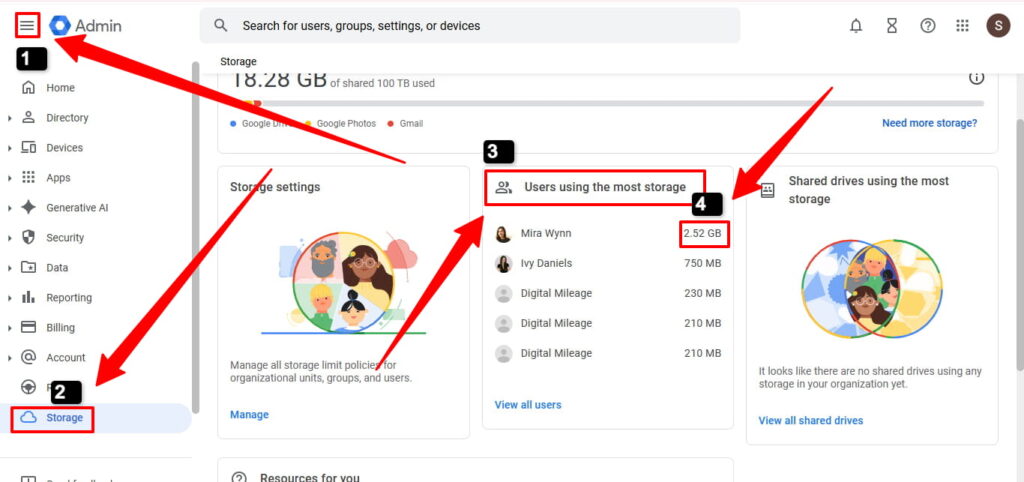Click the Manage storage settings link

(249, 415)
